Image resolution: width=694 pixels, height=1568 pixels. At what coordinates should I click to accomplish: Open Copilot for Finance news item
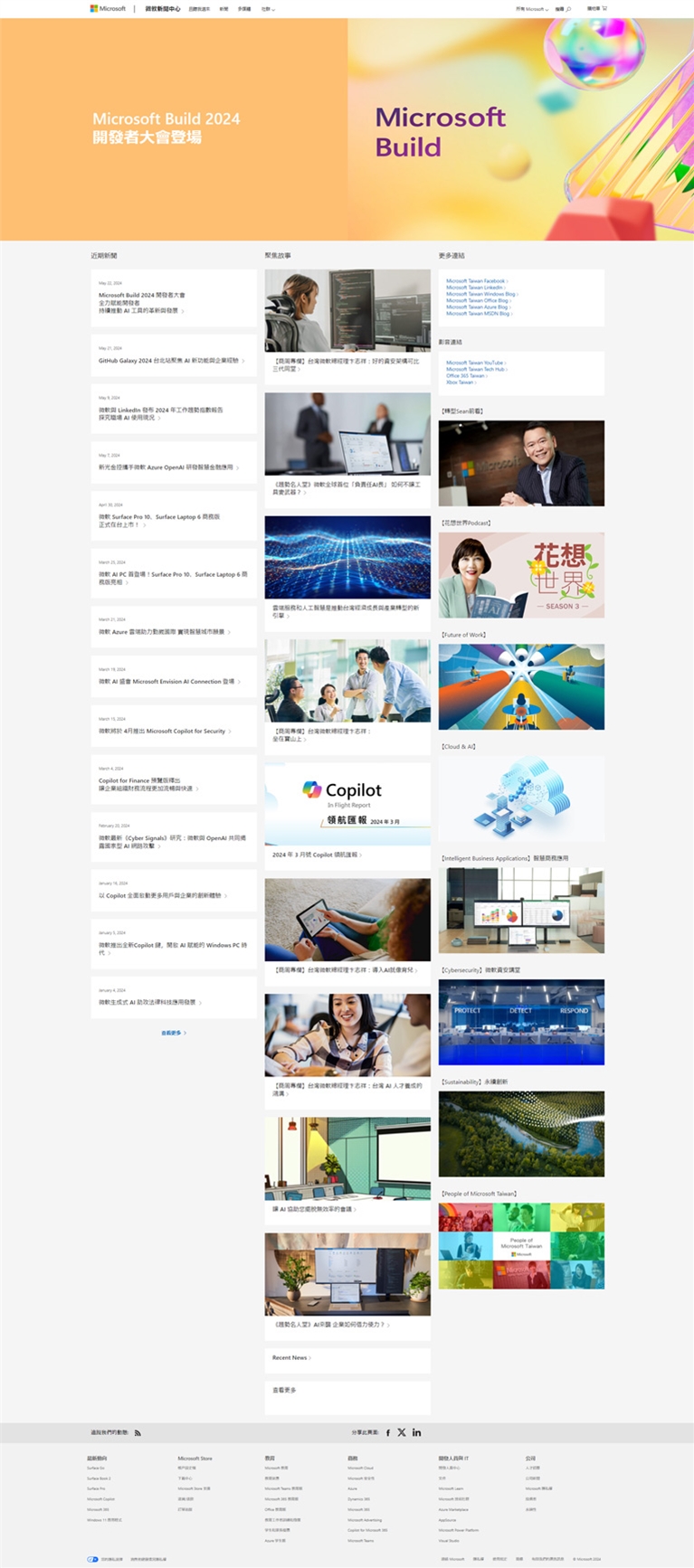tap(174, 779)
